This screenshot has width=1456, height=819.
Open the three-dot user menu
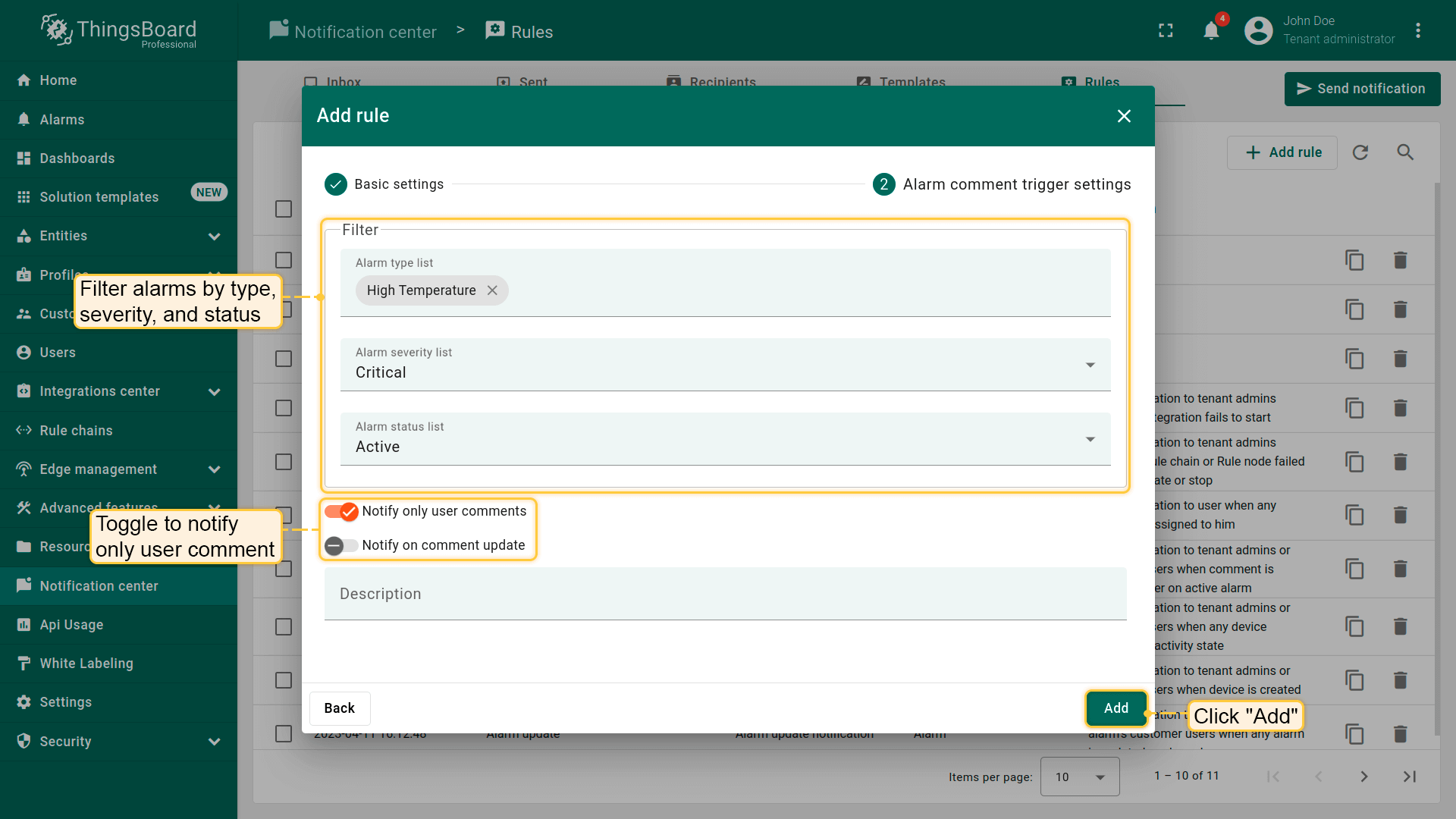[x=1417, y=31]
